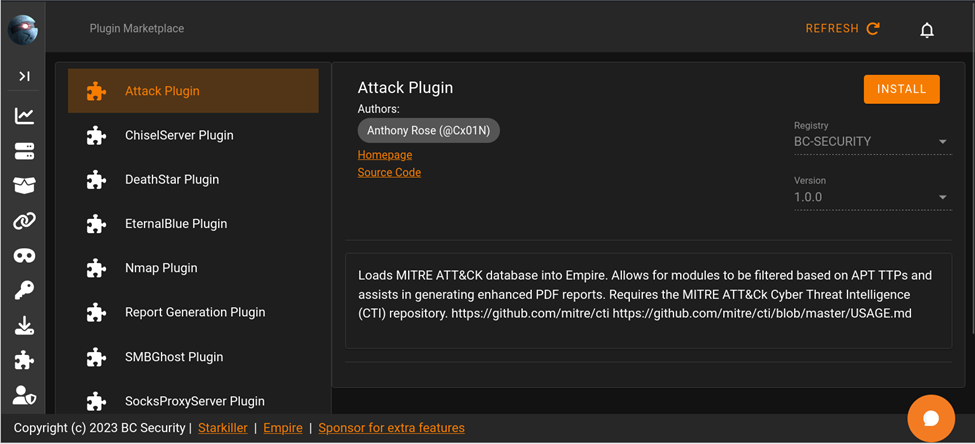Open the Registry dropdown
975x444 pixels.
click(x=870, y=142)
